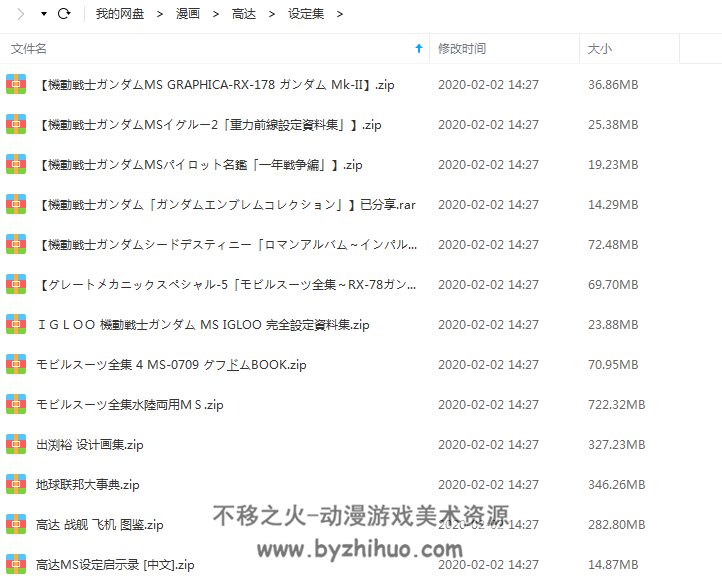Select file name MS IGLOO 完全設定資料集.zip
Image resolution: width=722 pixels, height=581 pixels.
click(203, 325)
